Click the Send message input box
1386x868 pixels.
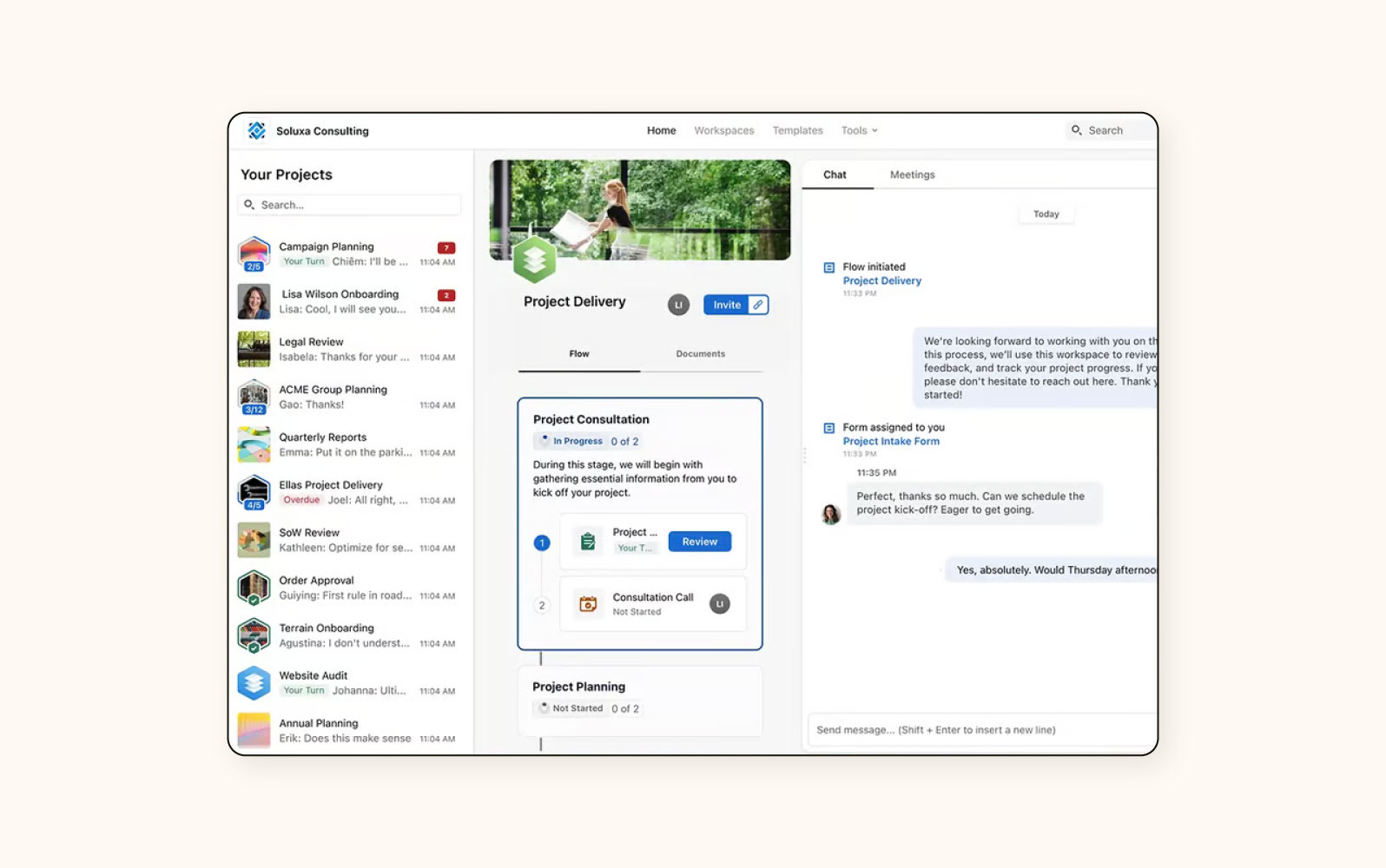tap(982, 730)
